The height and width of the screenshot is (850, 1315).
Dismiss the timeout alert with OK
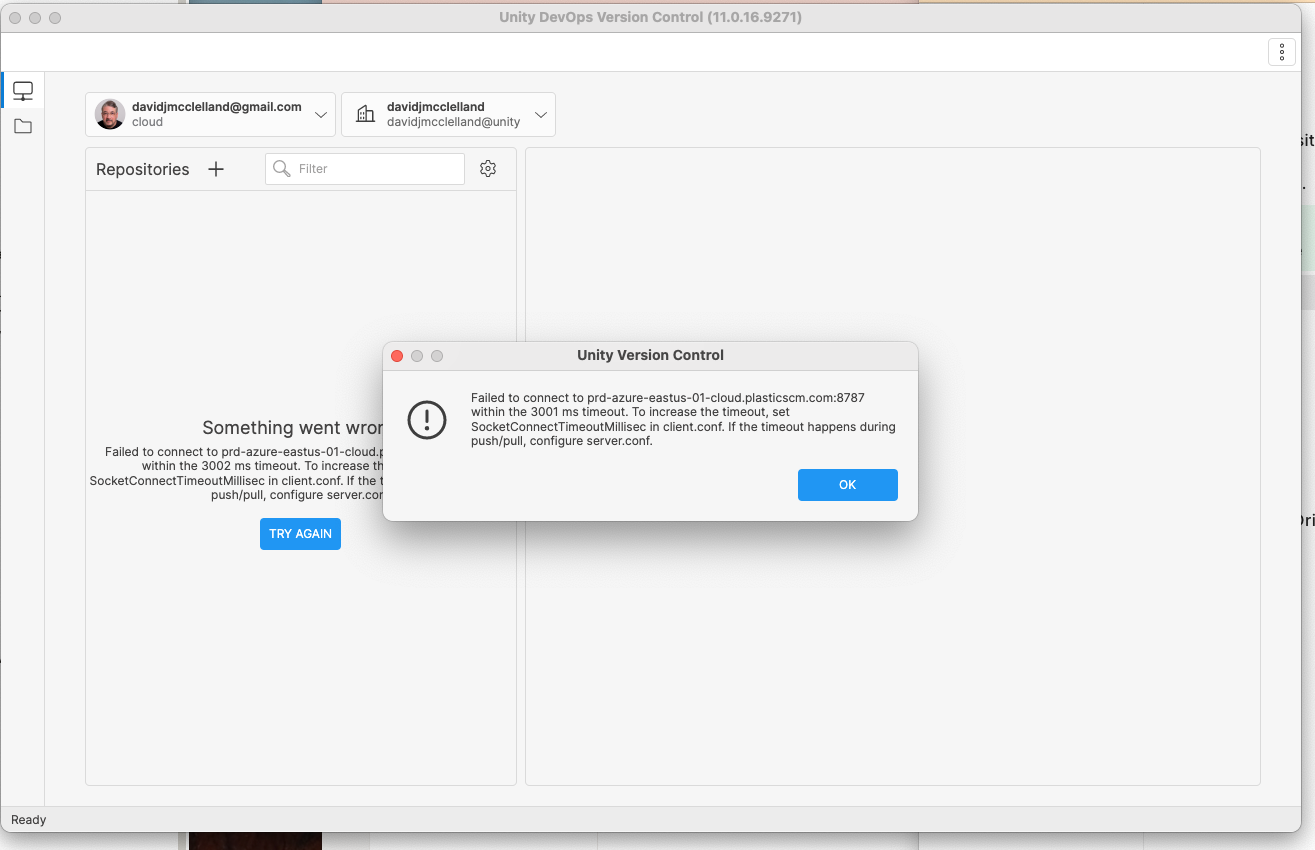click(x=847, y=484)
